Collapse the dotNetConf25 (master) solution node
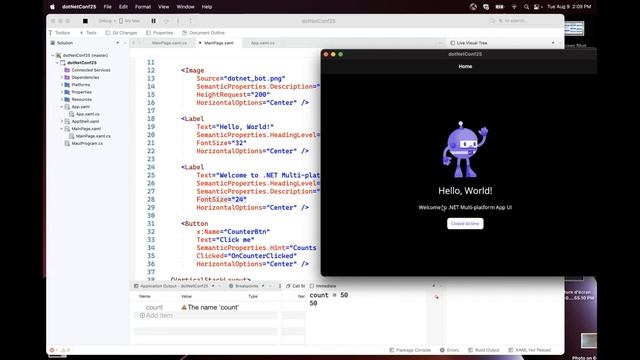 53,56
